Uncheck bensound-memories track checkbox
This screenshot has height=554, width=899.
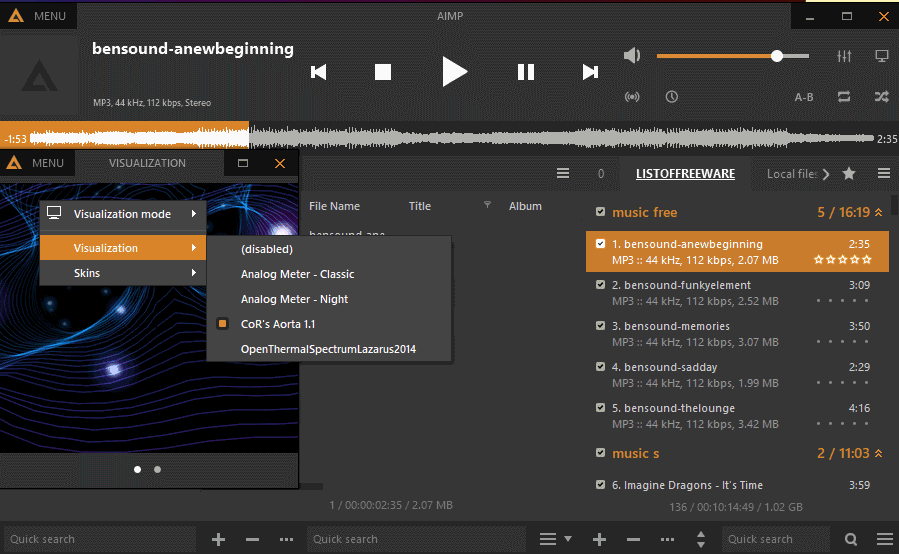600,325
